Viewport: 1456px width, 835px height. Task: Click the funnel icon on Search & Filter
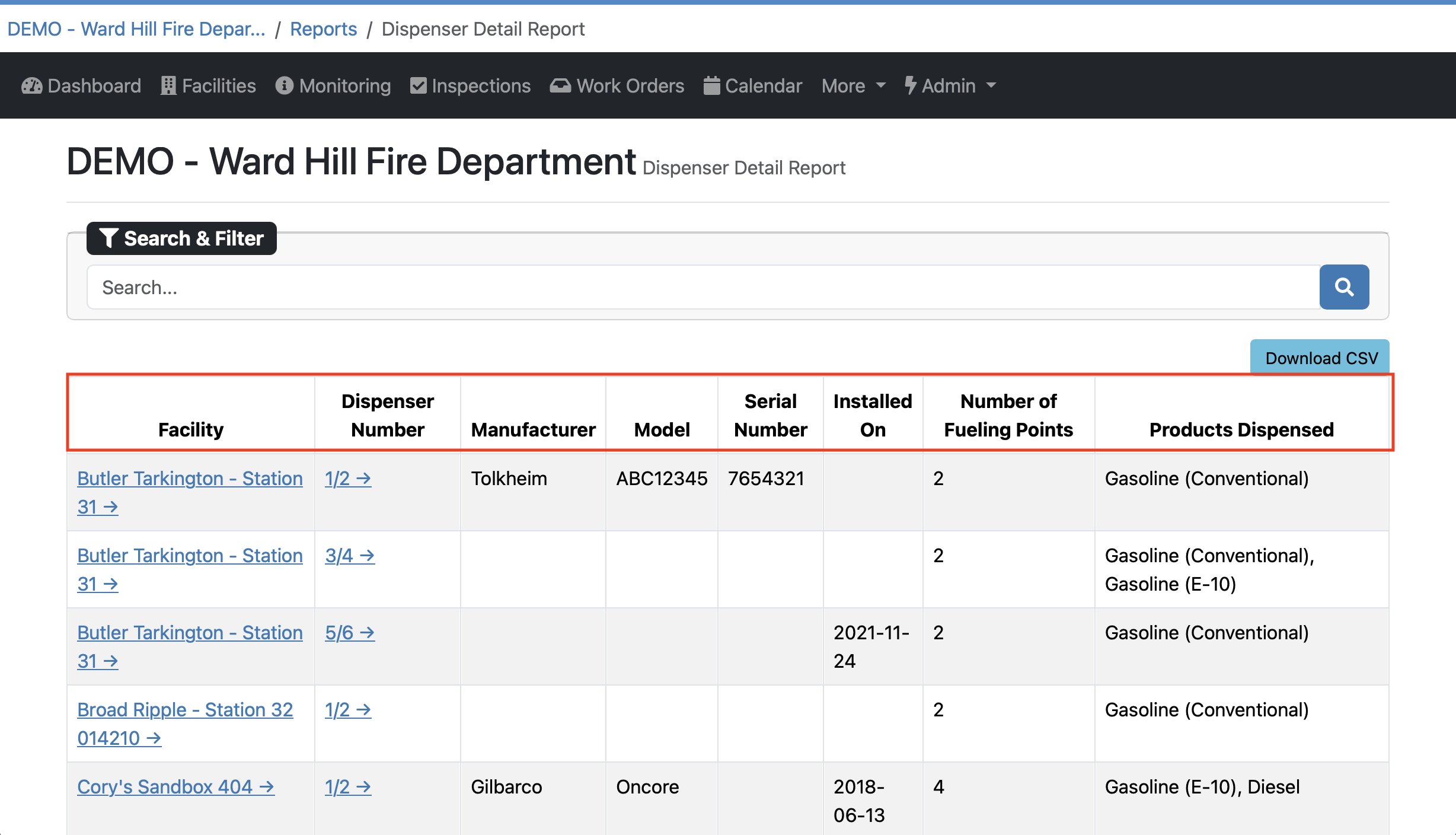108,238
